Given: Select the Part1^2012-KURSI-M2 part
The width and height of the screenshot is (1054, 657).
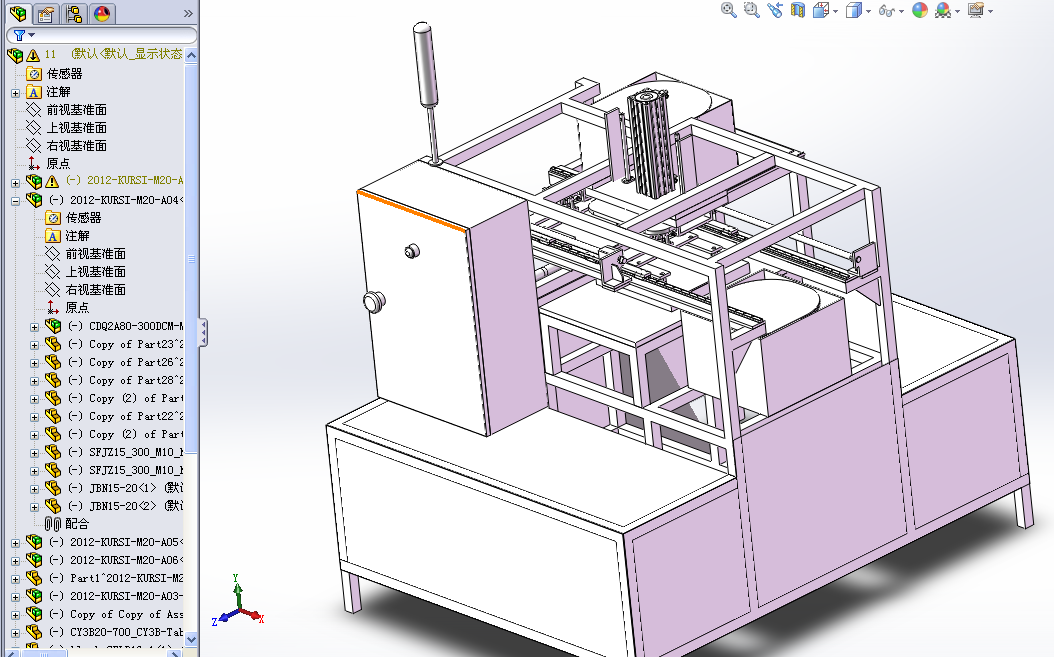Looking at the screenshot, I should coord(116,578).
